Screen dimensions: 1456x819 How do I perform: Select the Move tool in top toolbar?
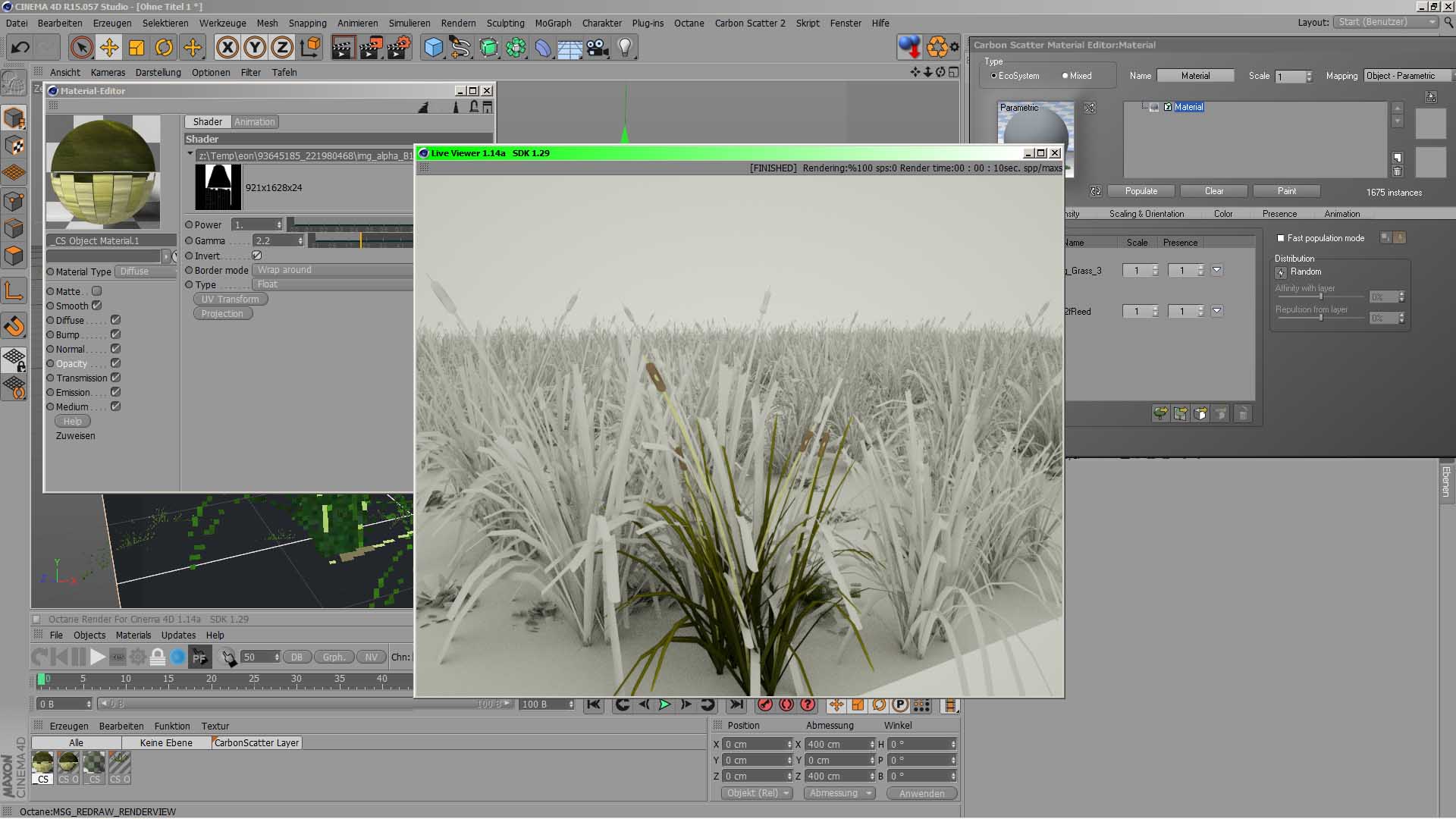tap(109, 48)
